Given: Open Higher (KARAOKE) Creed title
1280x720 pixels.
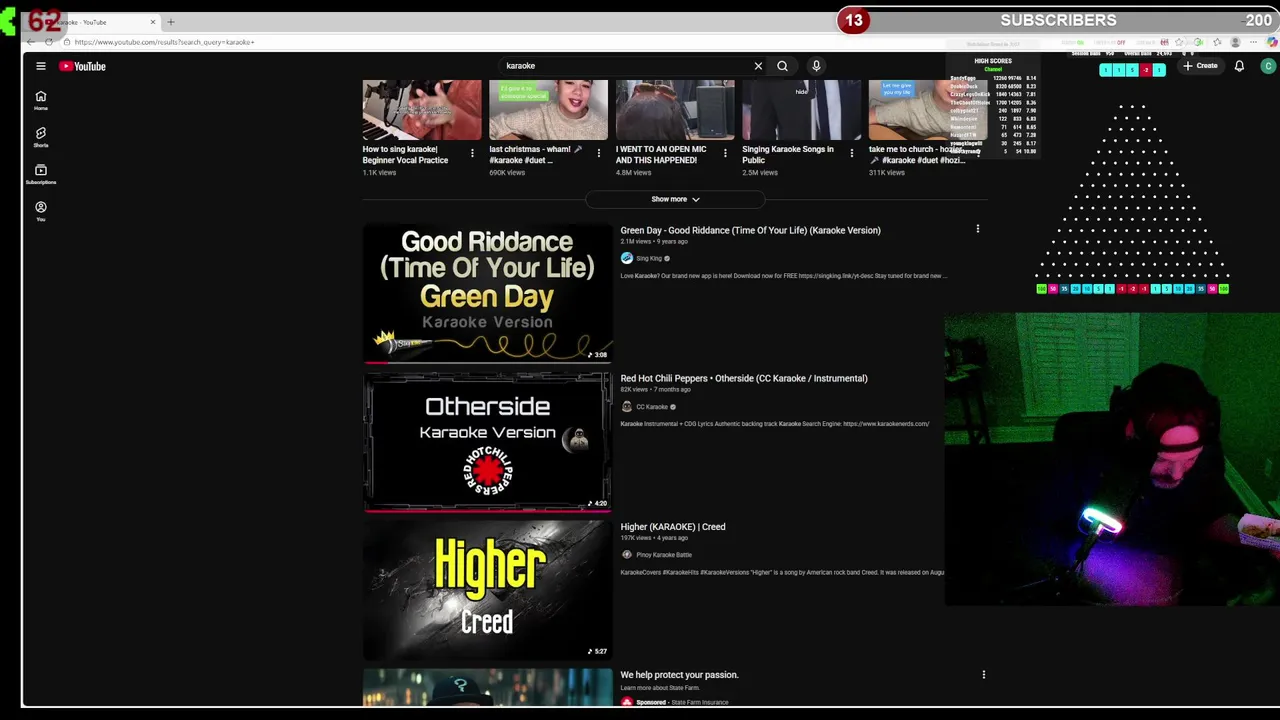Looking at the screenshot, I should point(673,526).
